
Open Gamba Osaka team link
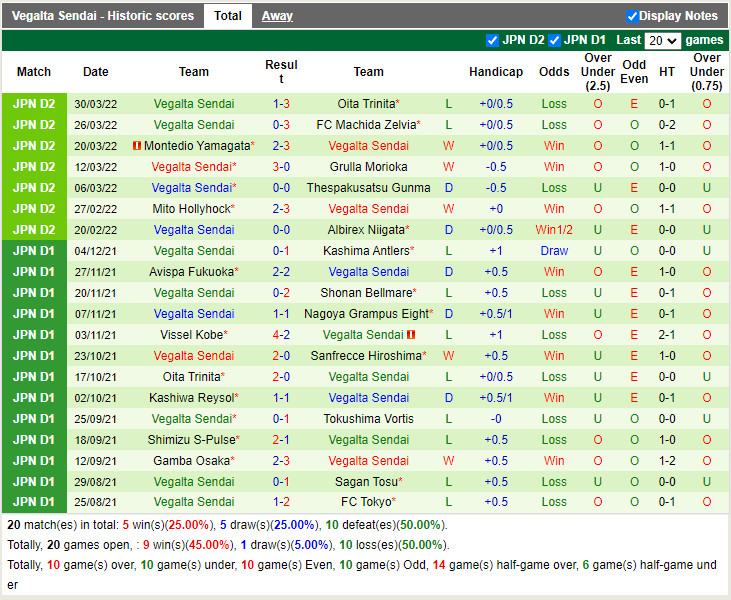[x=193, y=461]
